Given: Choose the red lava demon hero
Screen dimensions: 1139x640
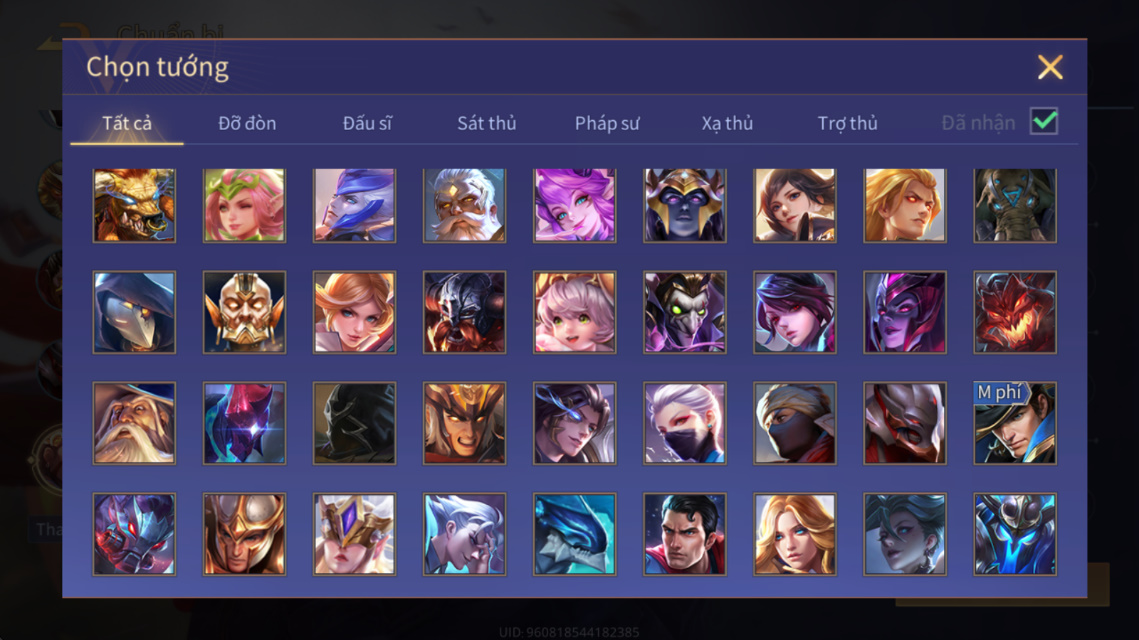Looking at the screenshot, I should pos(1015,312).
